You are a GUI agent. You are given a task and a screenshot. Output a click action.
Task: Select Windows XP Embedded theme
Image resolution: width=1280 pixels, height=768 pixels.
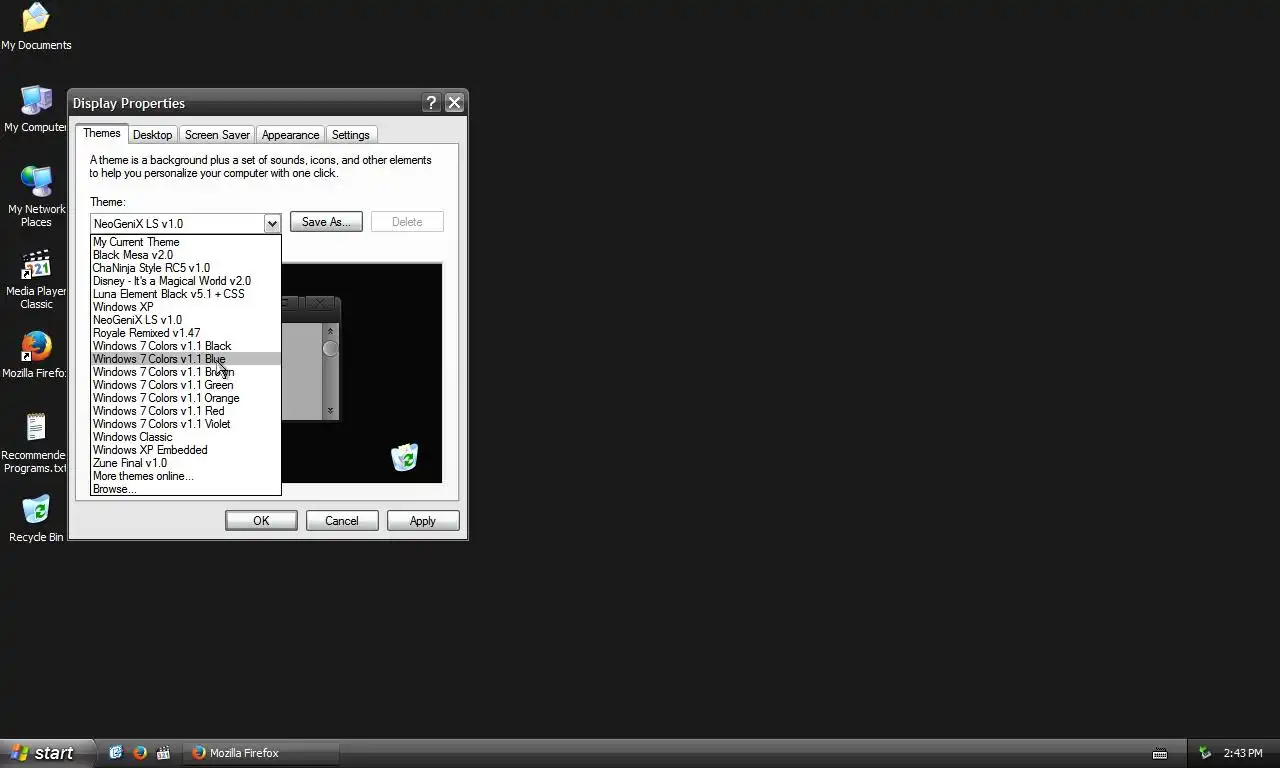pos(186,450)
